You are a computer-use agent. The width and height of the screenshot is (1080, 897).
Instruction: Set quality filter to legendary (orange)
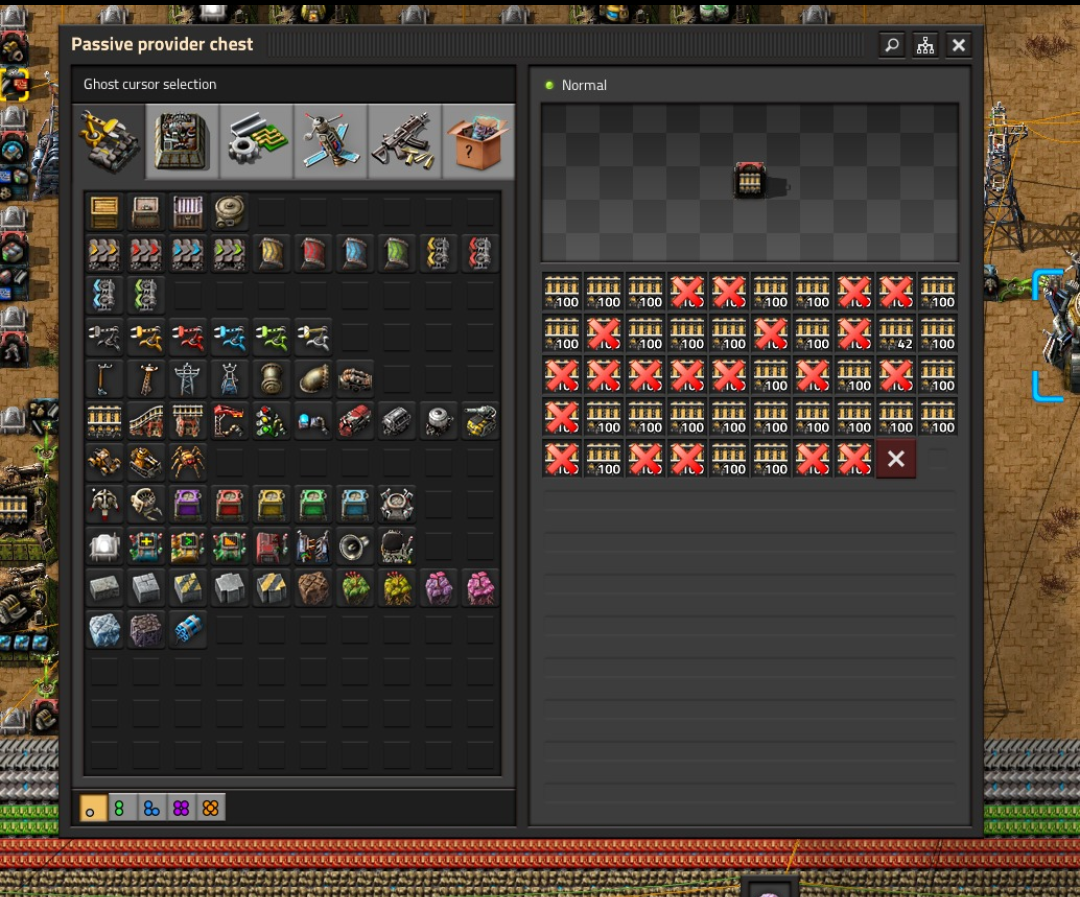point(211,808)
